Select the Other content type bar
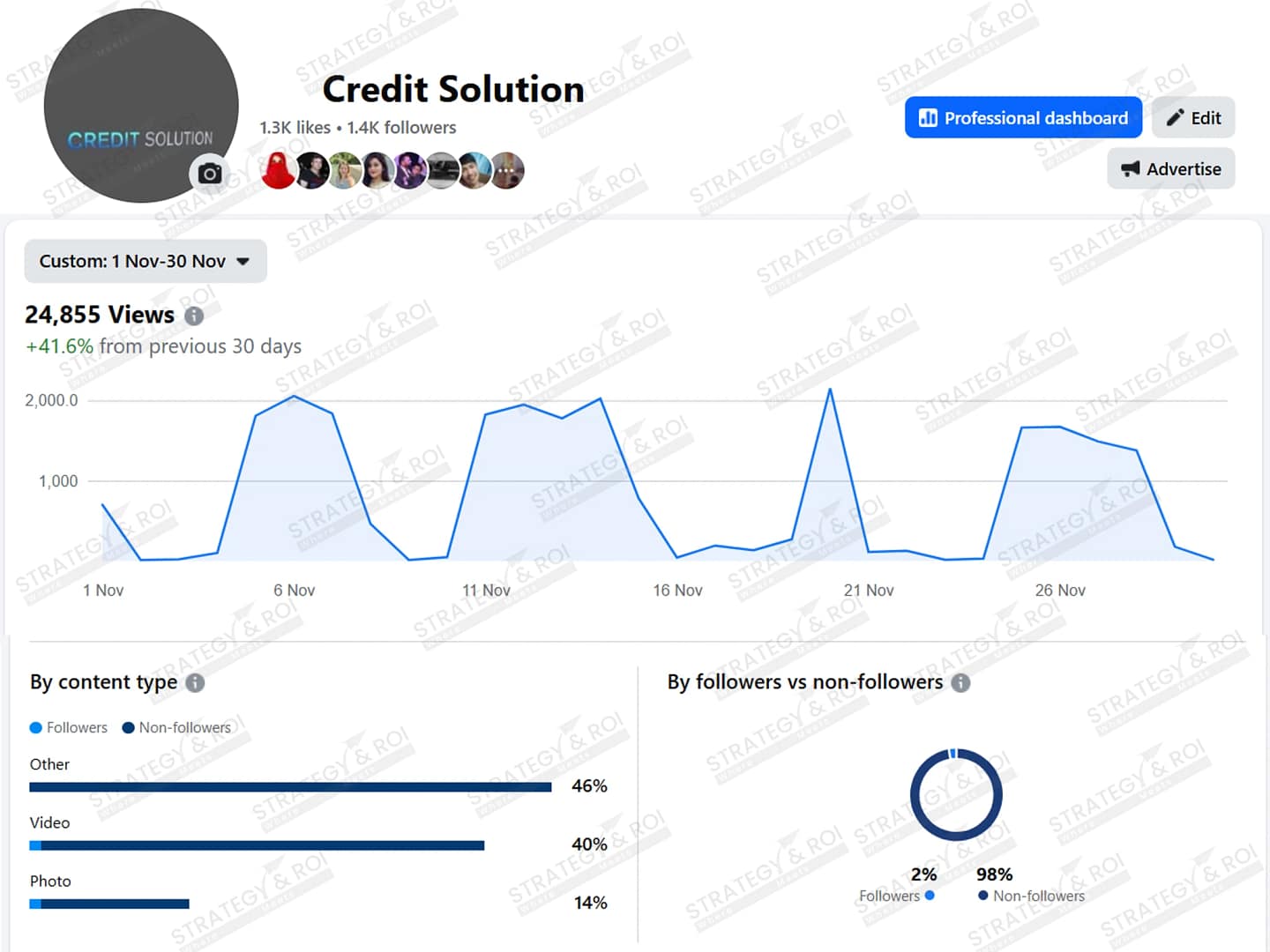The image size is (1270, 952). pos(290,787)
